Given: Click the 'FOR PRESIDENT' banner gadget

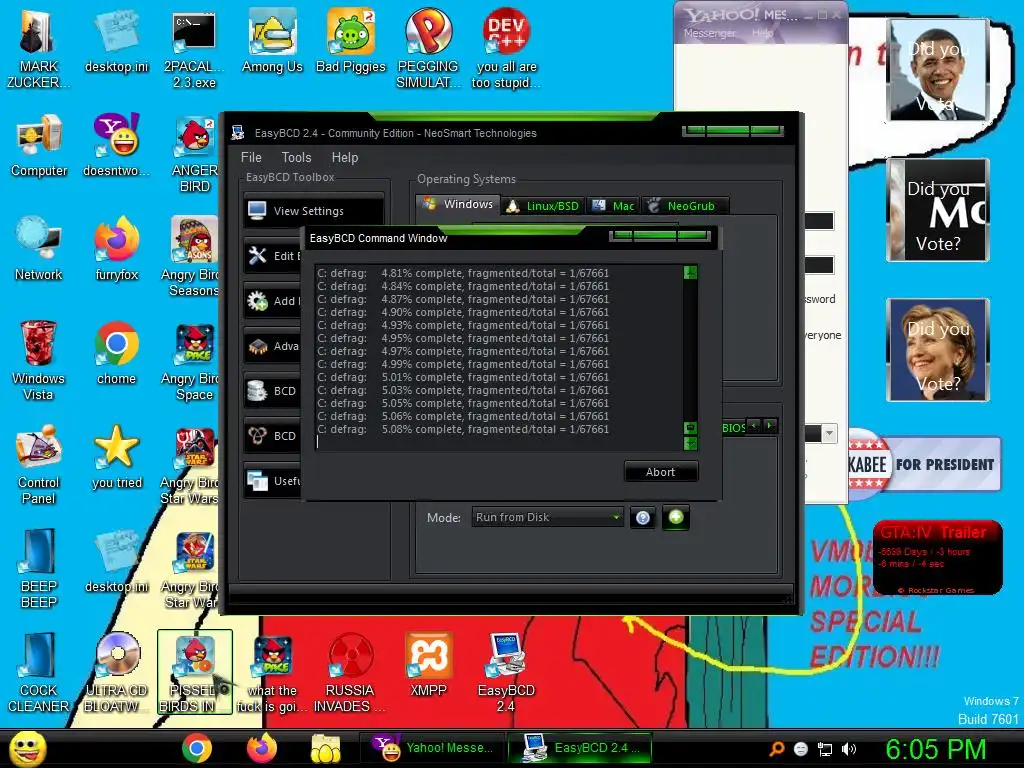Looking at the screenshot, I should [x=924, y=464].
